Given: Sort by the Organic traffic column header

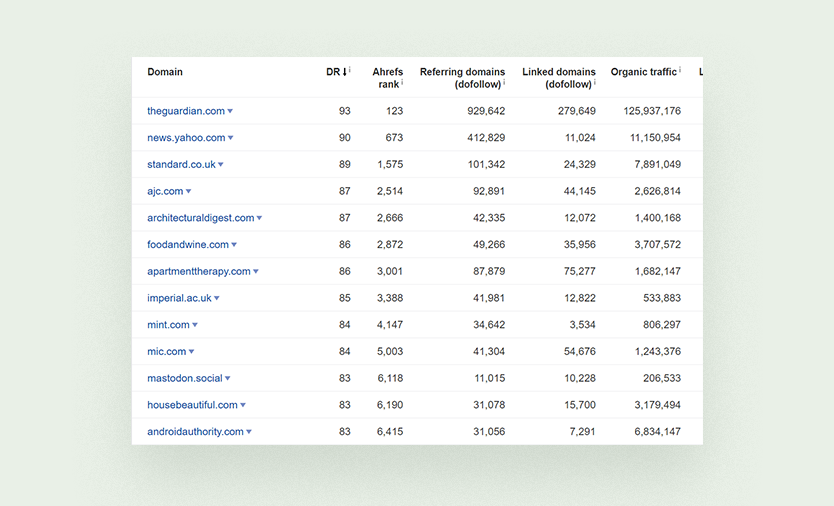Looking at the screenshot, I should [644, 72].
